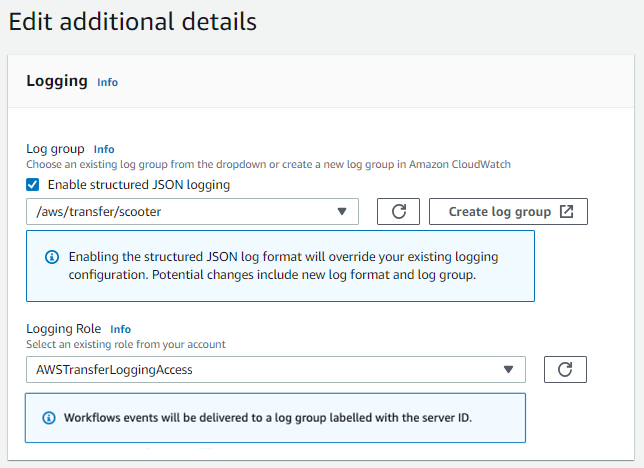Viewport: 644px width, 468px height.
Task: Refresh the log group list
Action: [x=398, y=212]
